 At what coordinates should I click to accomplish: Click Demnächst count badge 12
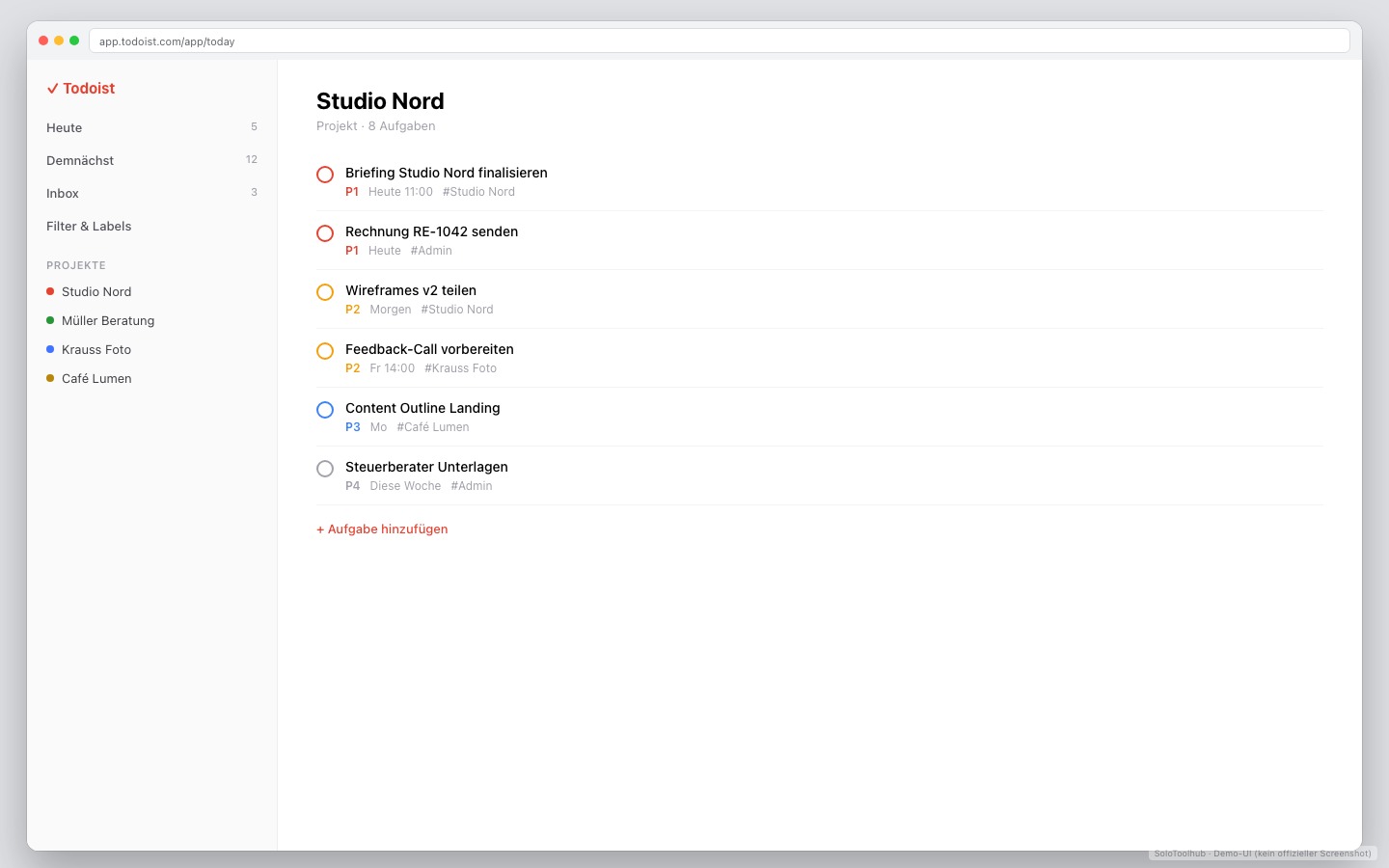pyautogui.click(x=252, y=160)
